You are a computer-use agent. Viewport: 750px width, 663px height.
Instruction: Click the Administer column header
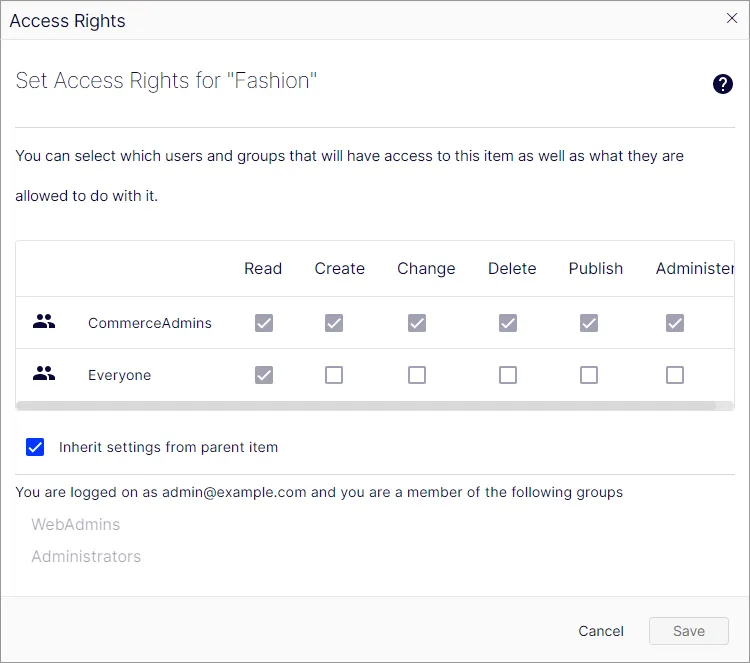click(695, 268)
